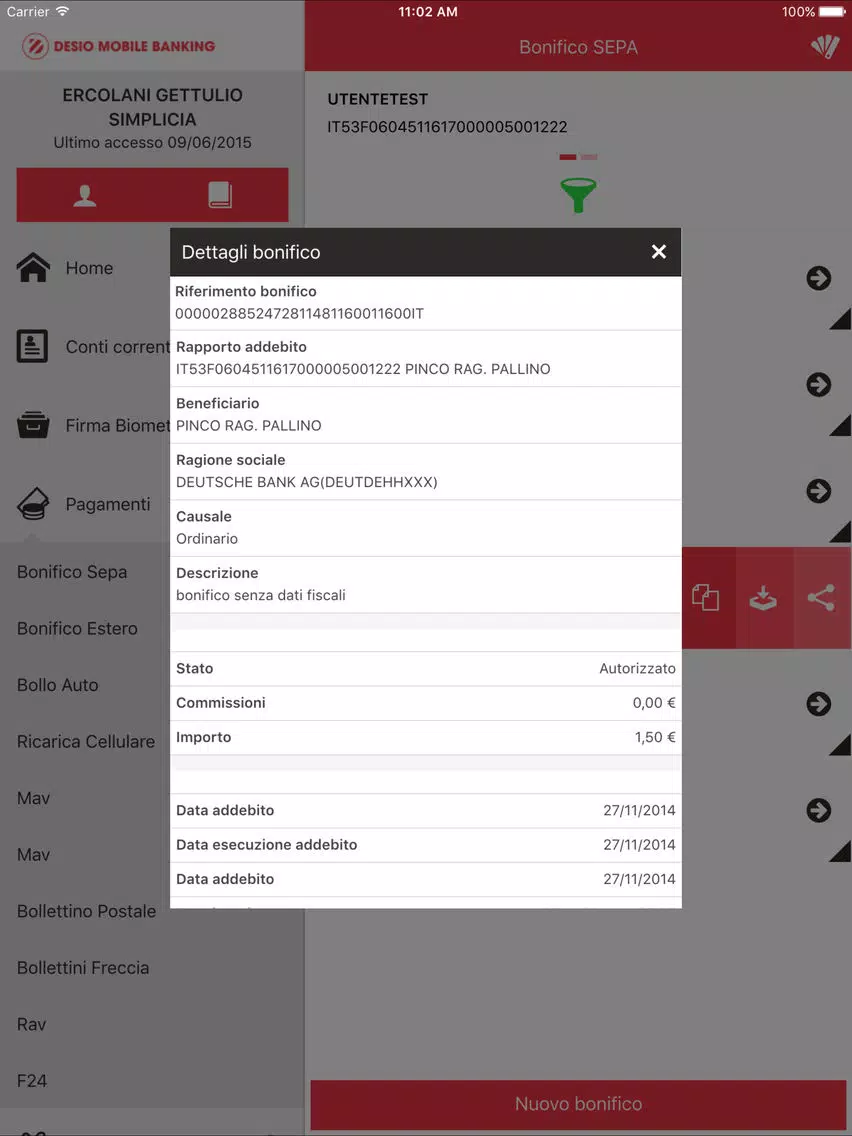Tap the Ultimo accesso 09/06/2015 text

click(152, 142)
